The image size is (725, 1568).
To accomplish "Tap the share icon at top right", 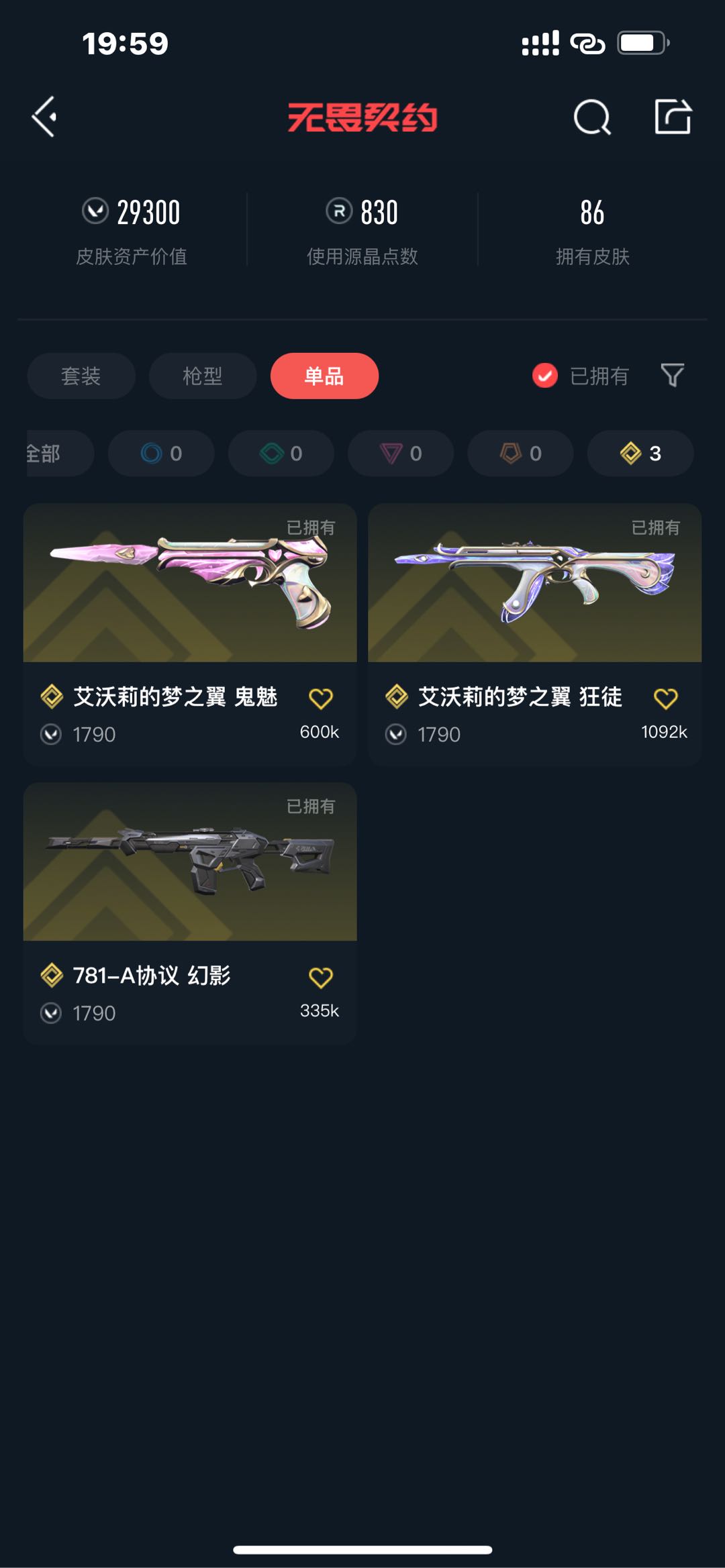I will click(673, 117).
